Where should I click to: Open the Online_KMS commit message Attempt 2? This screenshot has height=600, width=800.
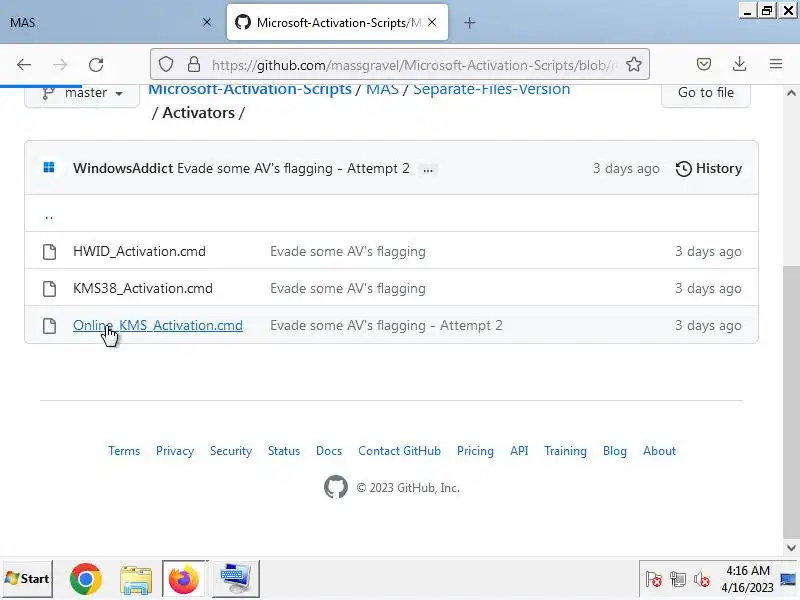point(386,326)
